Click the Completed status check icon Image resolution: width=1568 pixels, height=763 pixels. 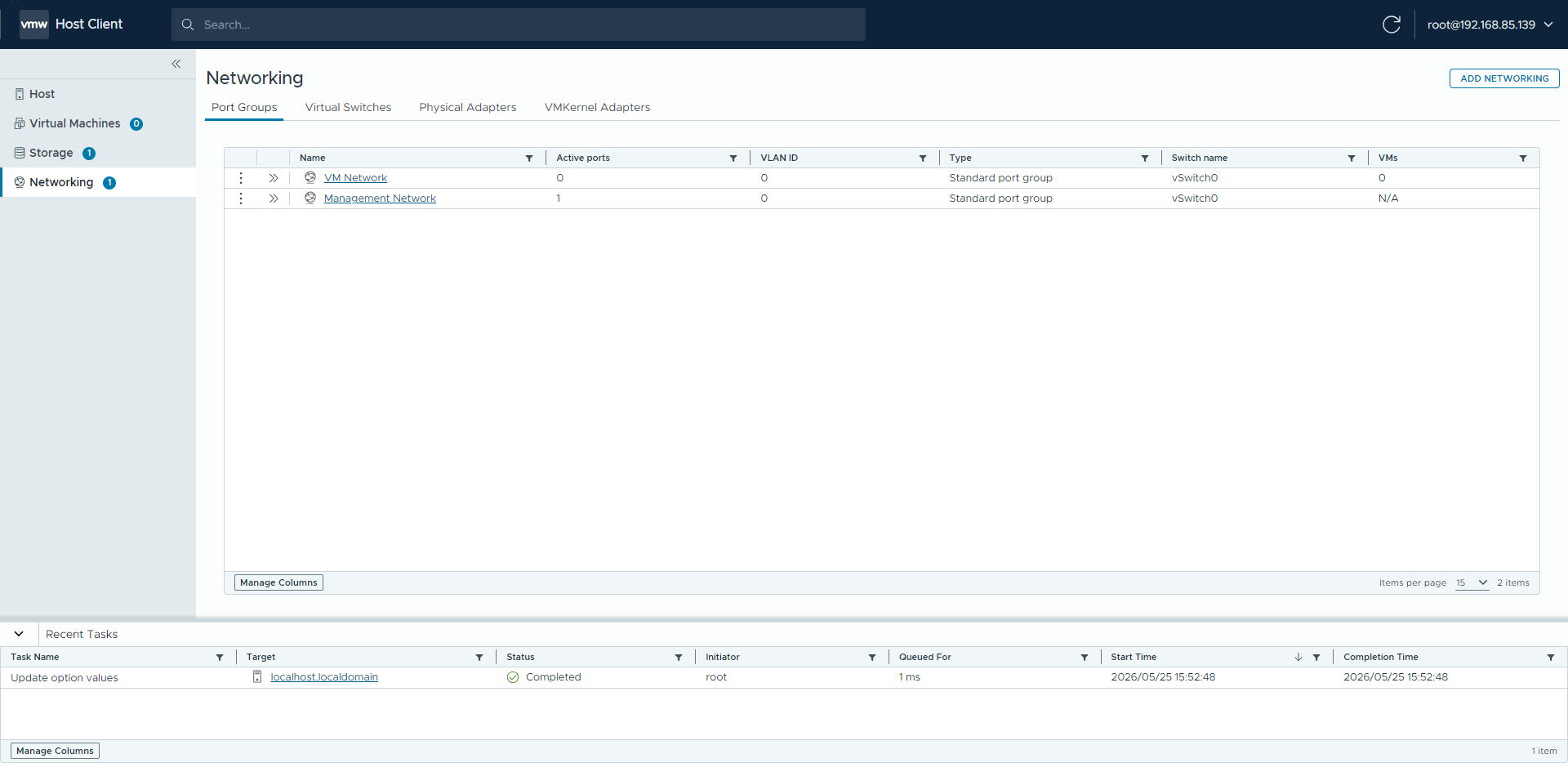[x=513, y=677]
